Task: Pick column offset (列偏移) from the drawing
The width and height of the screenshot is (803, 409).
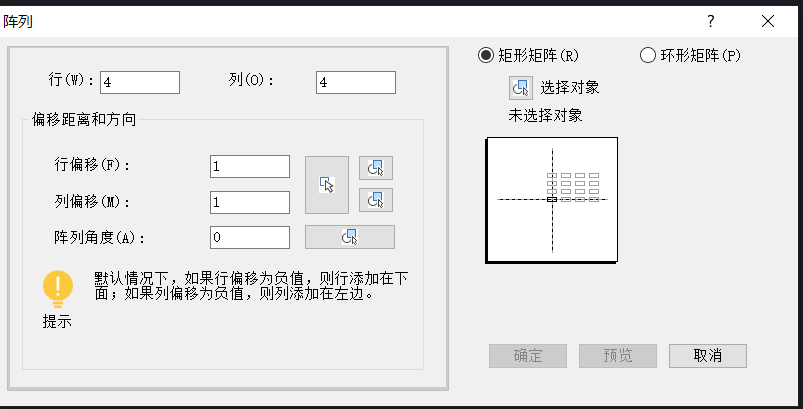Action: point(376,200)
